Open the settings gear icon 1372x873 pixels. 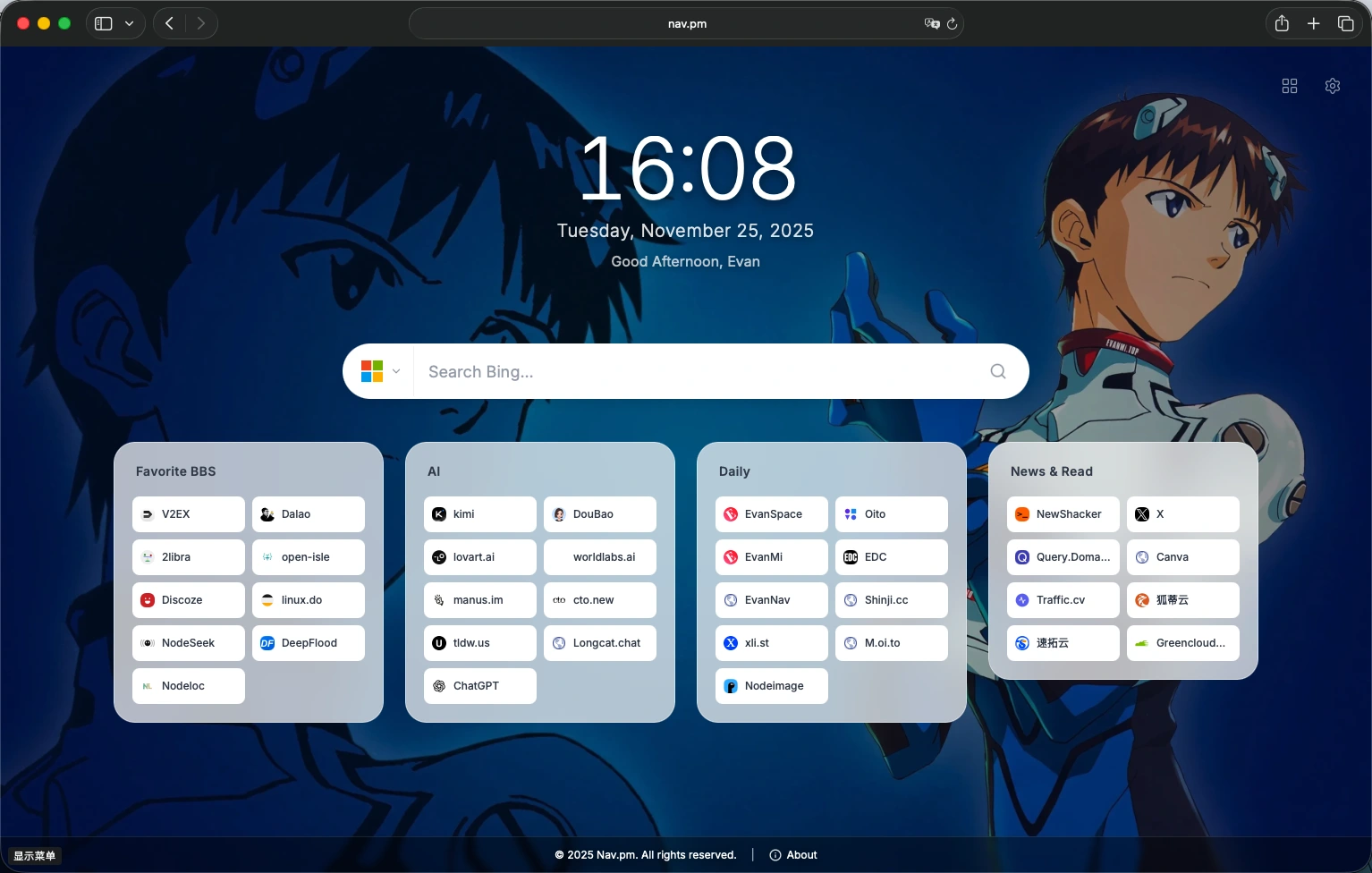(1332, 86)
